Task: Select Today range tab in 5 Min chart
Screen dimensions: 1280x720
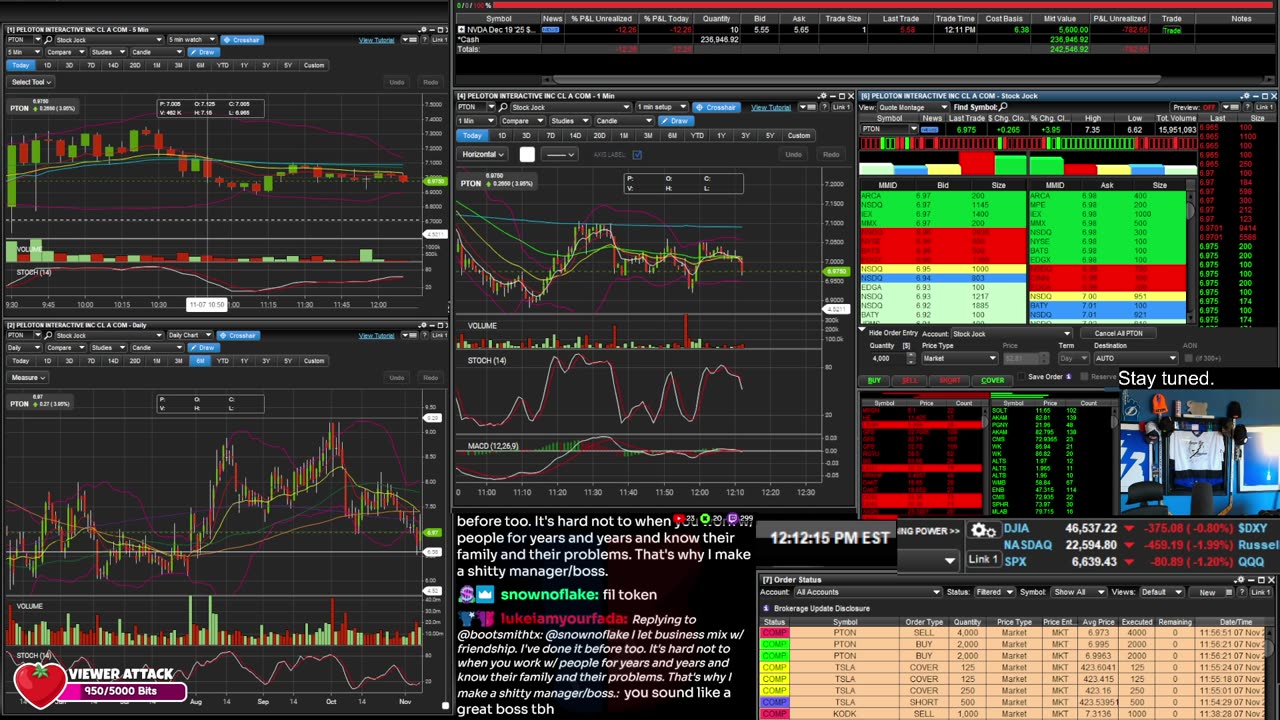Action: pyautogui.click(x=21, y=65)
